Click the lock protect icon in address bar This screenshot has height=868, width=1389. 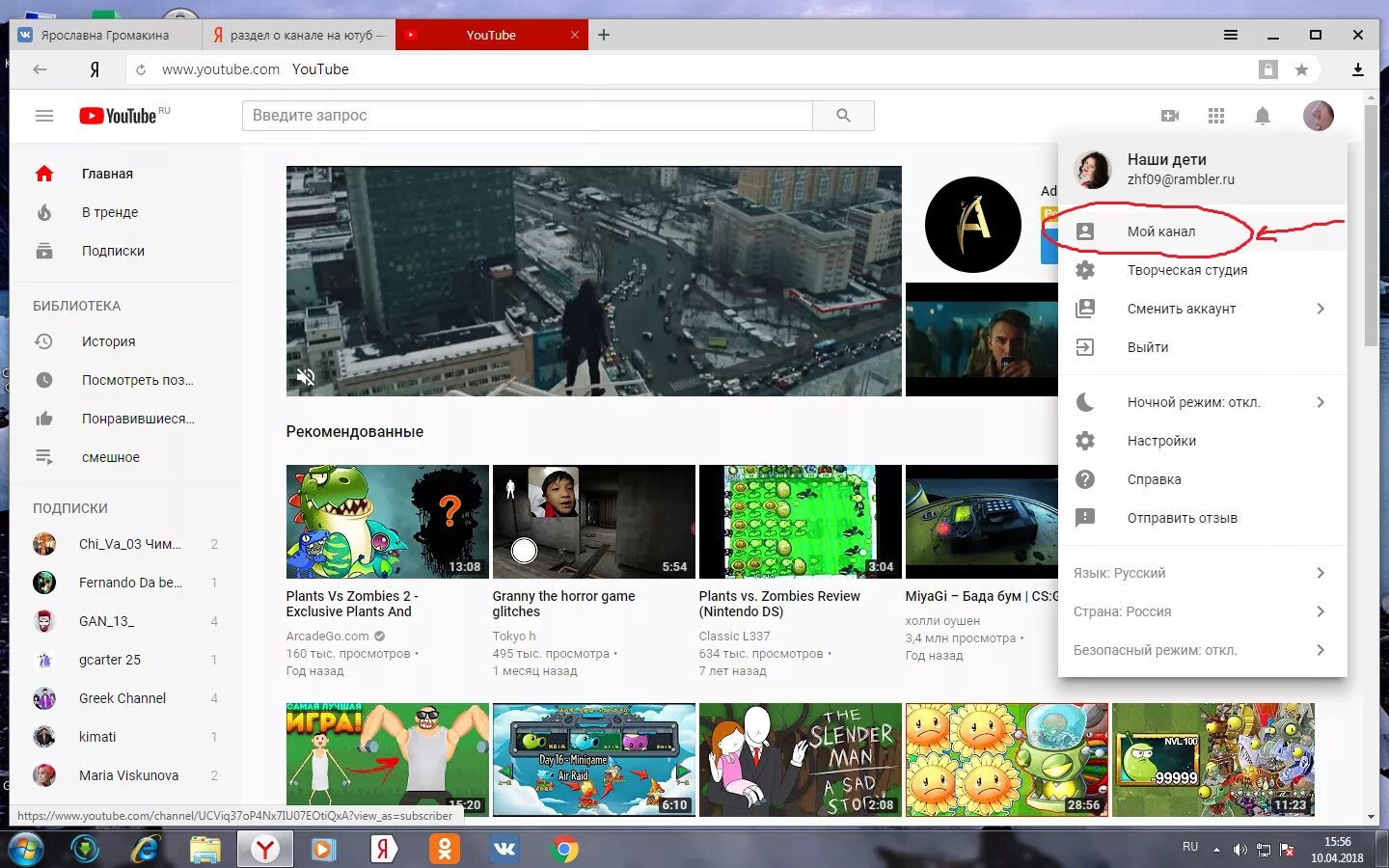pos(1268,69)
